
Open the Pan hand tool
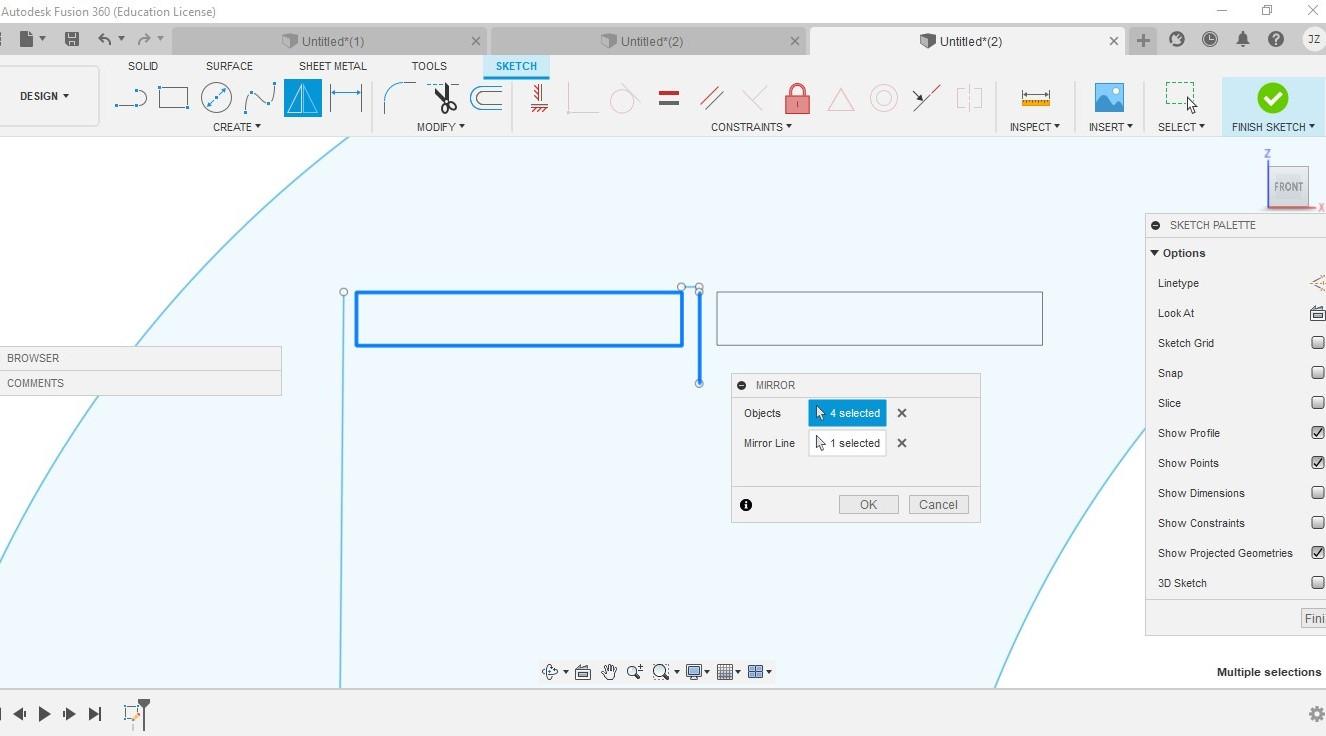click(608, 672)
